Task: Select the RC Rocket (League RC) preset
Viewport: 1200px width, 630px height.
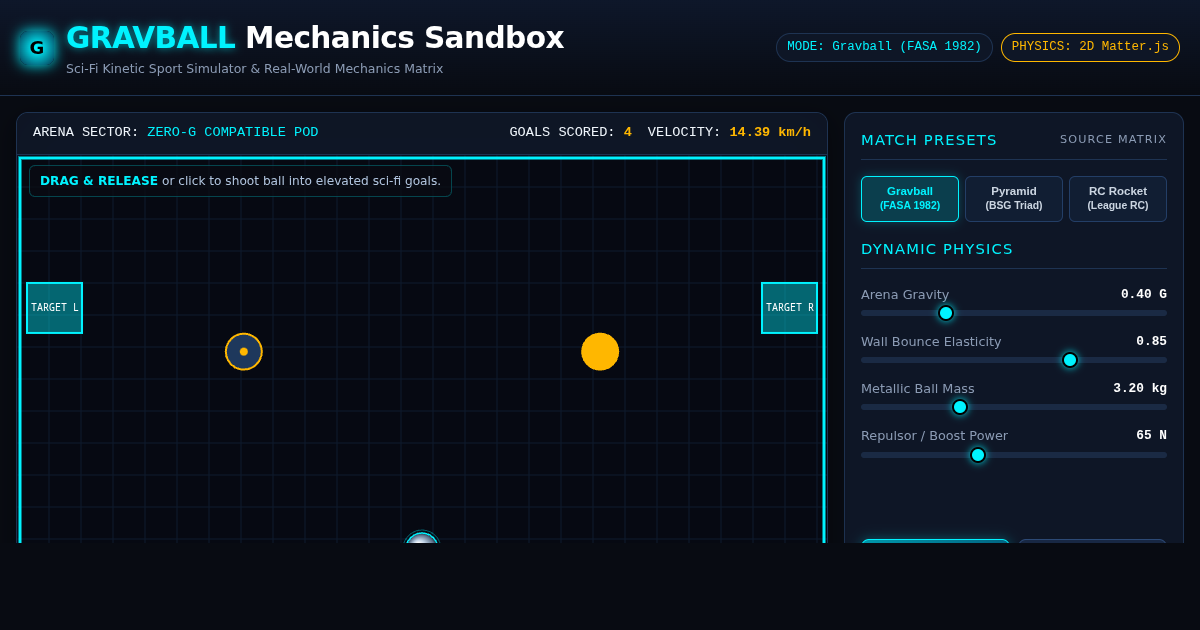Action: (x=1118, y=199)
